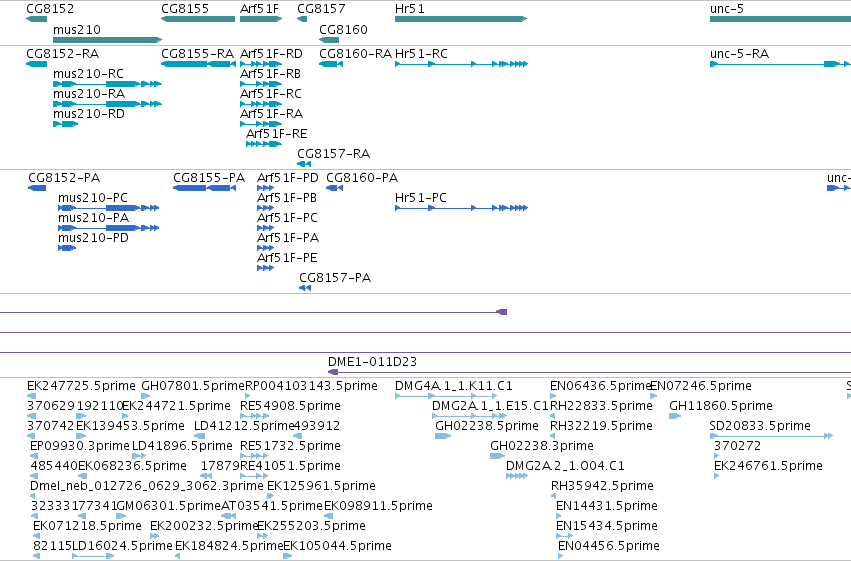The image size is (851, 561).
Task: Open the EK105044.5prime EST label
Action: 338,546
